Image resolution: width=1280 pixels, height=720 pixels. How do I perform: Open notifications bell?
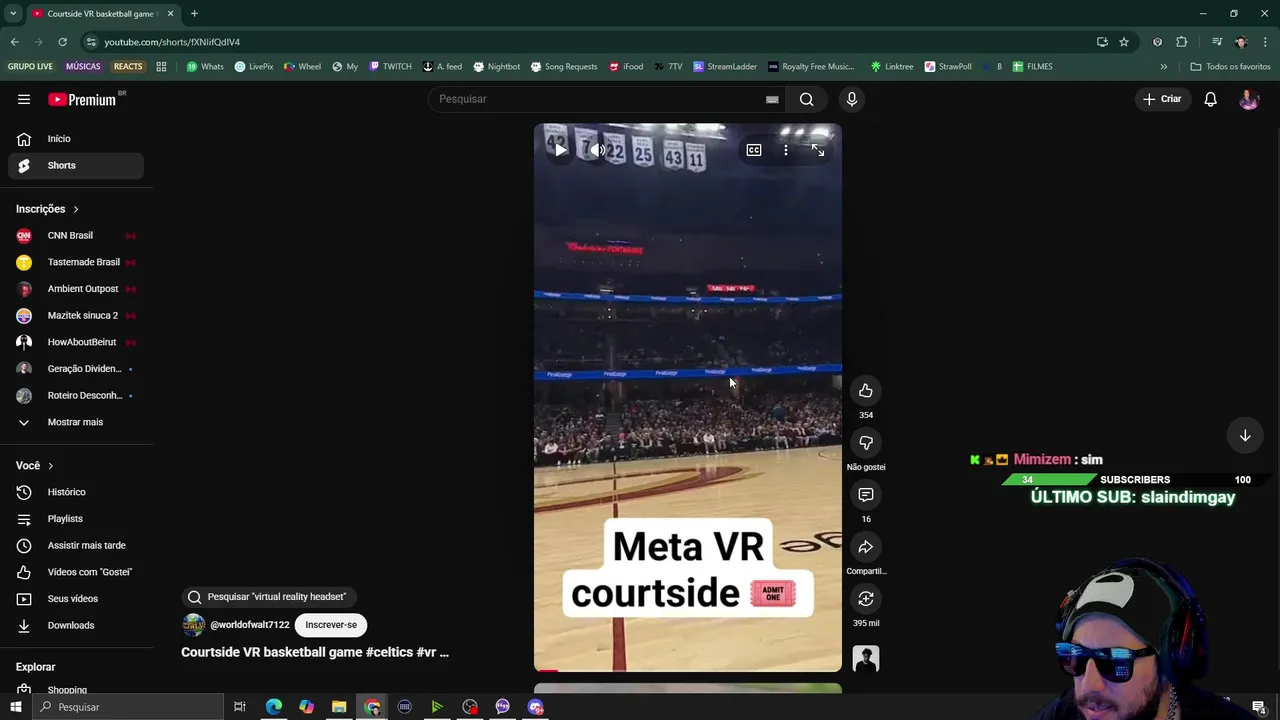point(1210,99)
